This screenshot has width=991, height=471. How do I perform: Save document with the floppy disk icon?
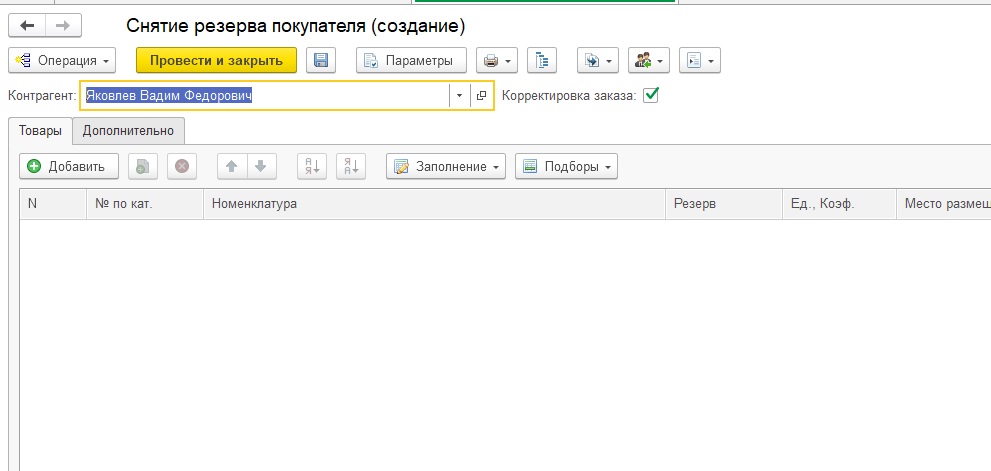click(x=321, y=61)
